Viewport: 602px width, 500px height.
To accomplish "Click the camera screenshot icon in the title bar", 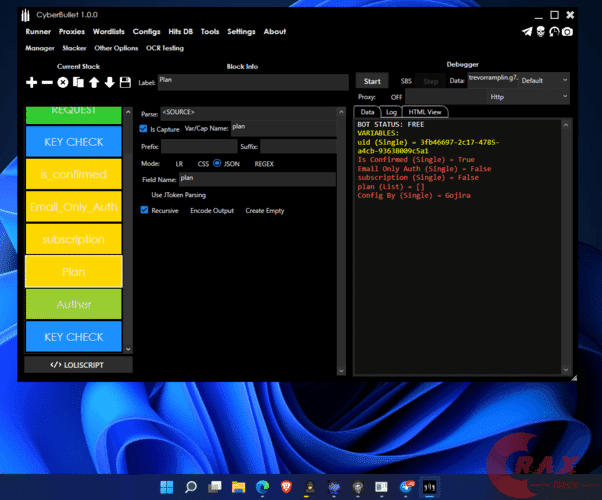I will (x=567, y=32).
